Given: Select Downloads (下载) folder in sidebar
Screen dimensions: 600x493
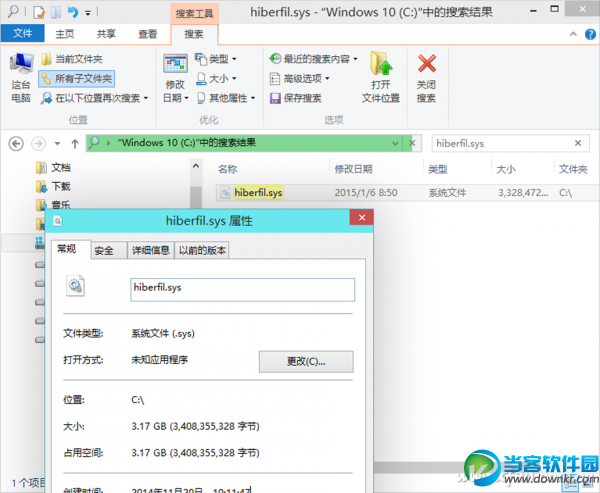Looking at the screenshot, I should click(x=53, y=186).
